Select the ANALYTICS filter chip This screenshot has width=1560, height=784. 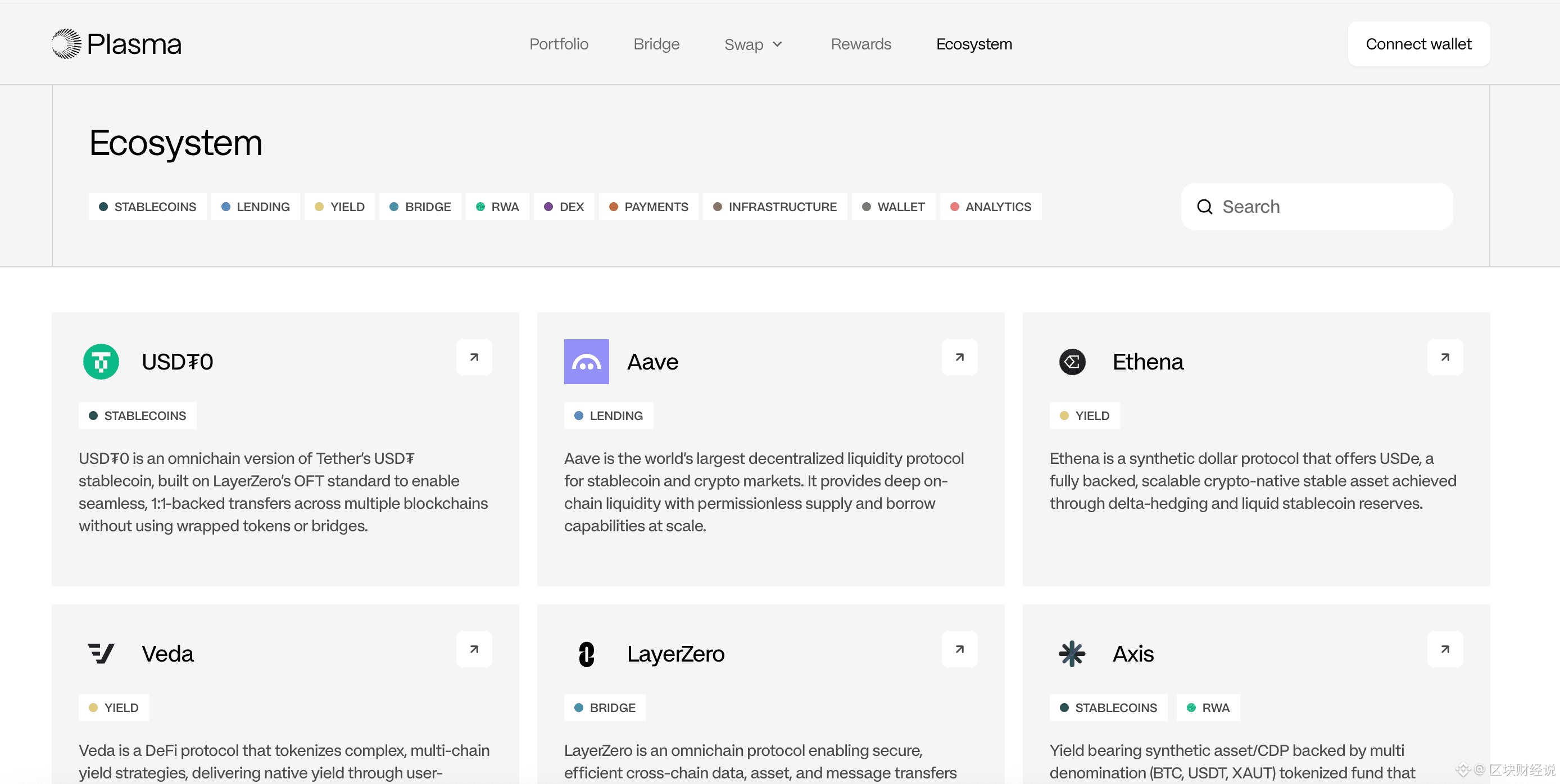coord(990,207)
